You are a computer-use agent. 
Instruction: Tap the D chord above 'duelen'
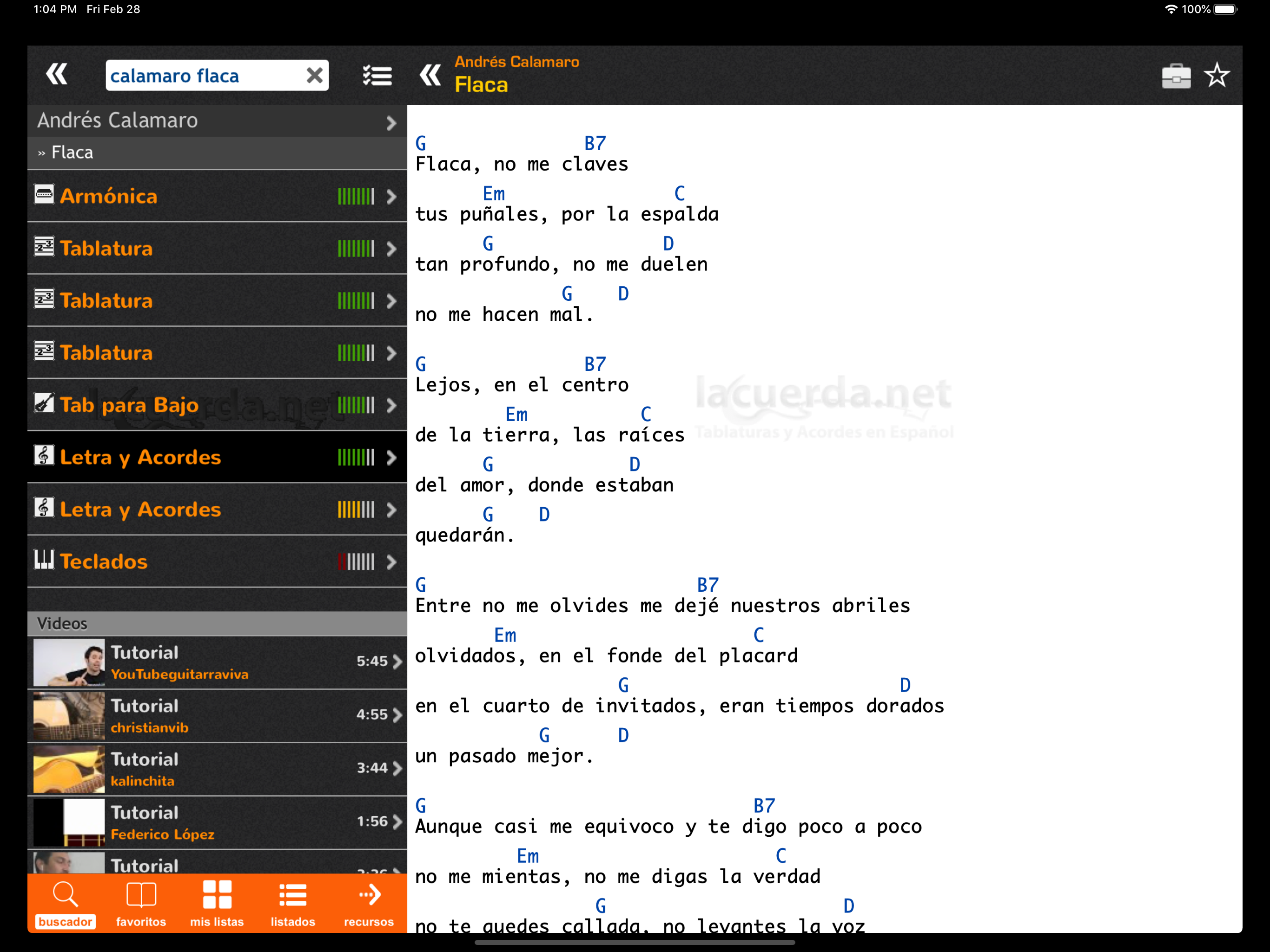pos(668,244)
